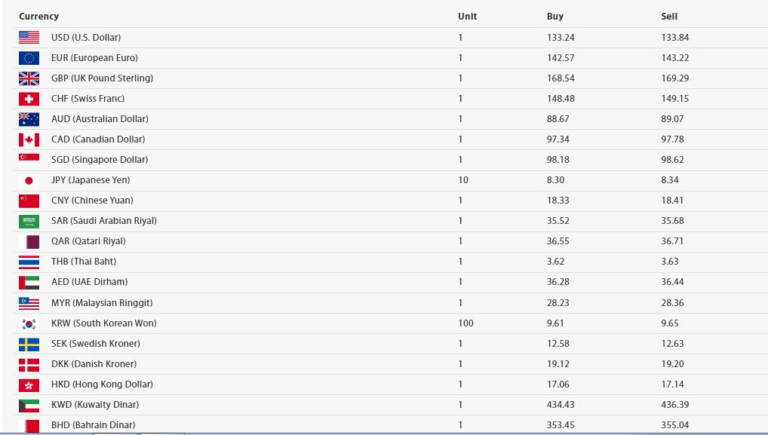Click the Sell column header

pyautogui.click(x=669, y=16)
